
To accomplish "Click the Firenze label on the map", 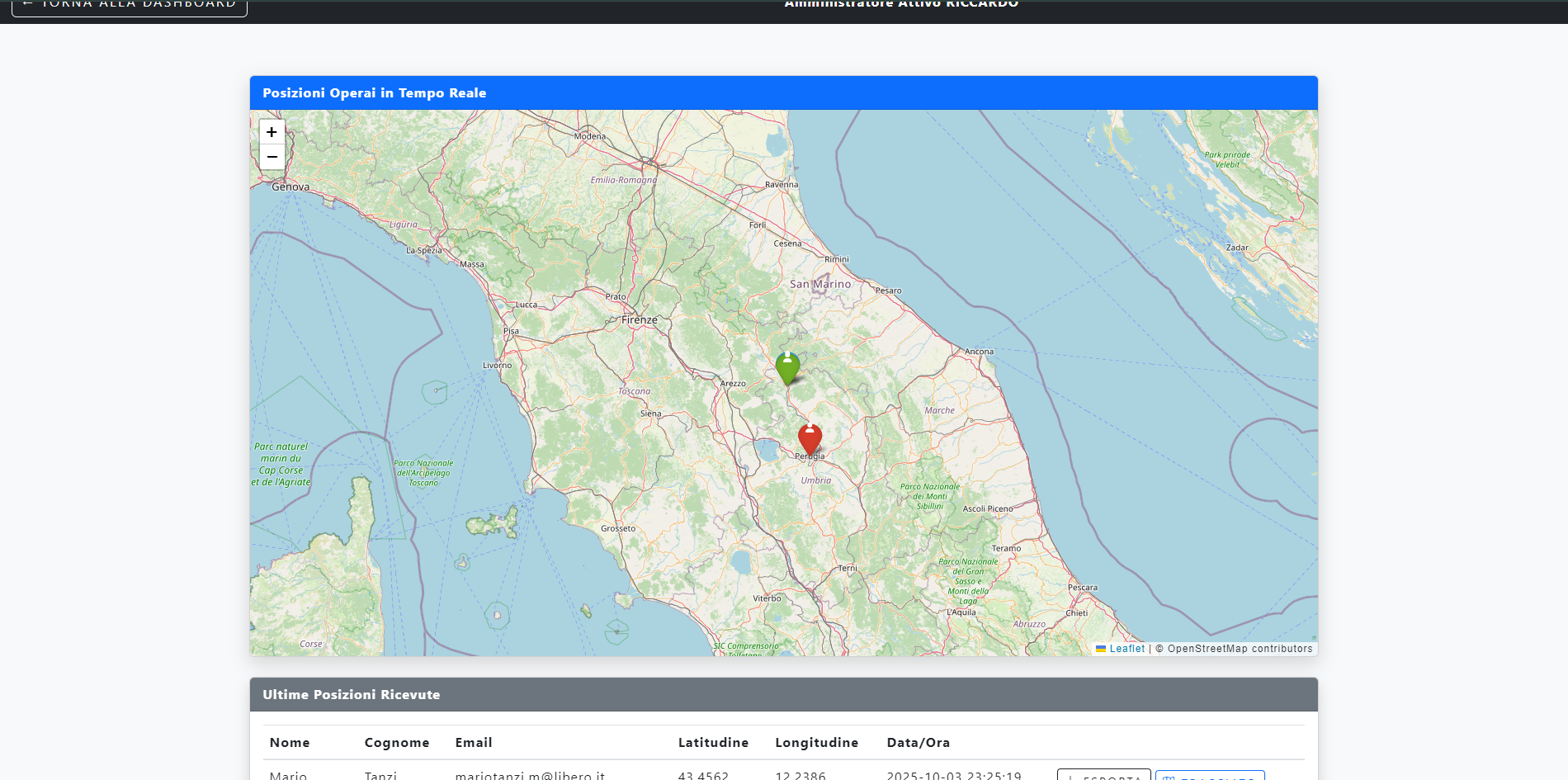I will click(x=640, y=320).
